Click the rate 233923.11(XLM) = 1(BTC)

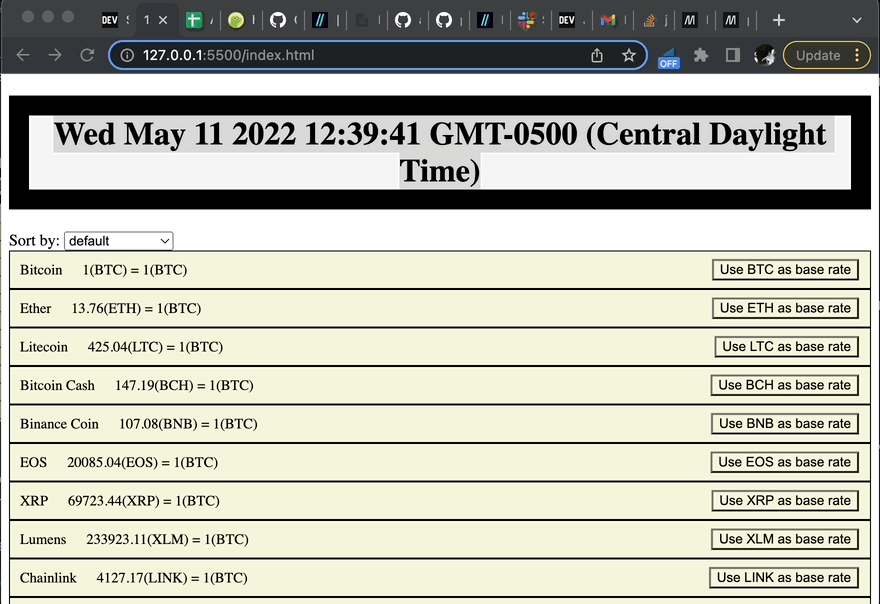[167, 539]
